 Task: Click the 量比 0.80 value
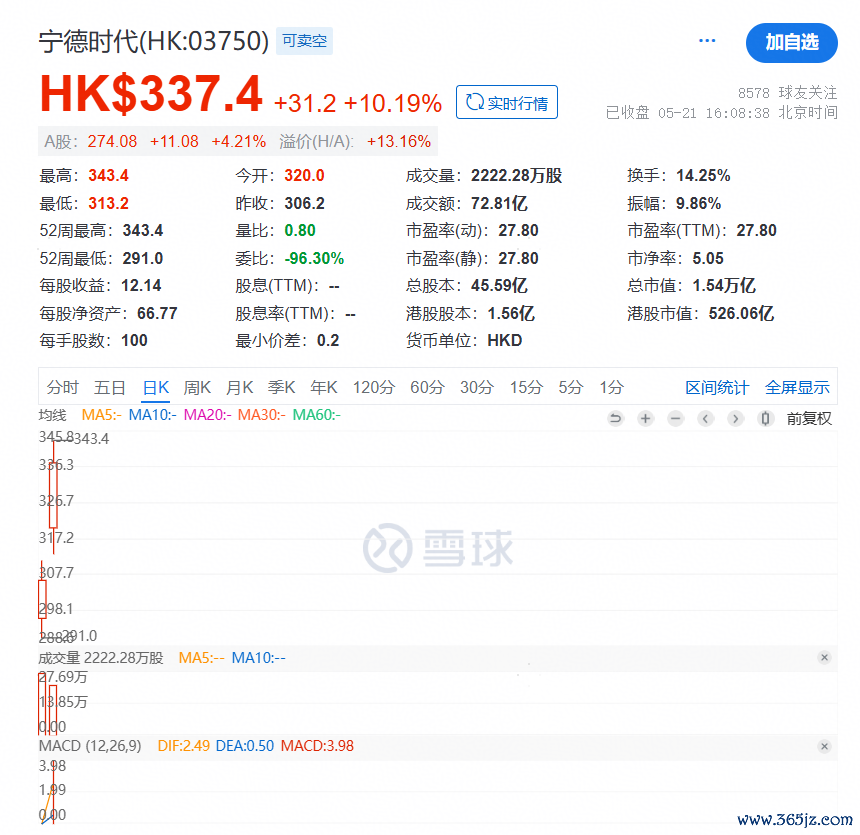coord(300,230)
